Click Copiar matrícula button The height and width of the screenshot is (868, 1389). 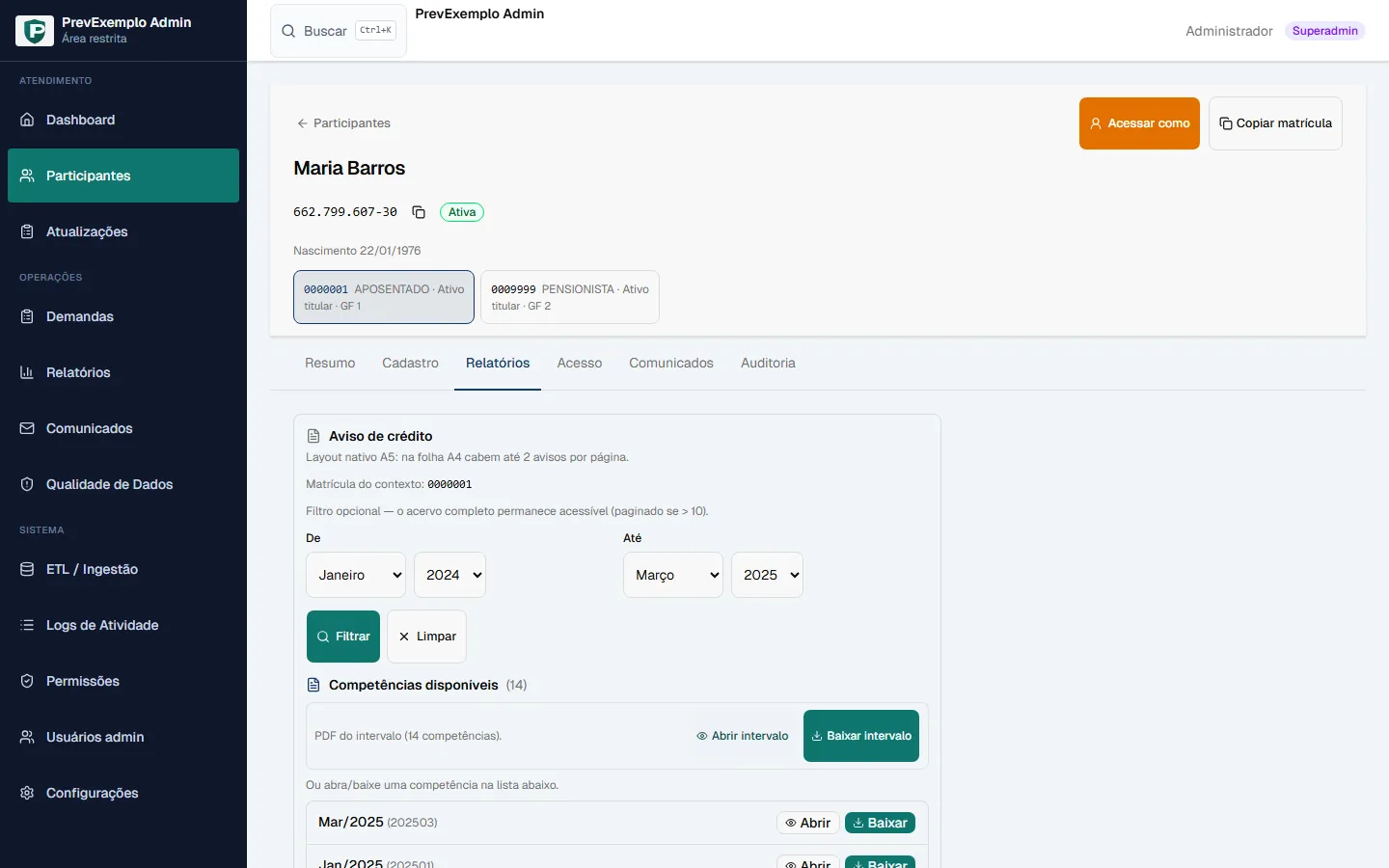(x=1275, y=123)
